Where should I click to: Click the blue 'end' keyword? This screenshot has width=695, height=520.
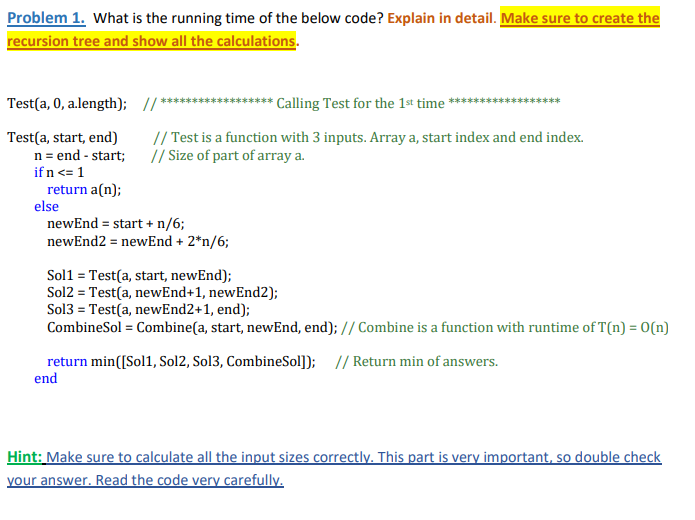pyautogui.click(x=46, y=379)
